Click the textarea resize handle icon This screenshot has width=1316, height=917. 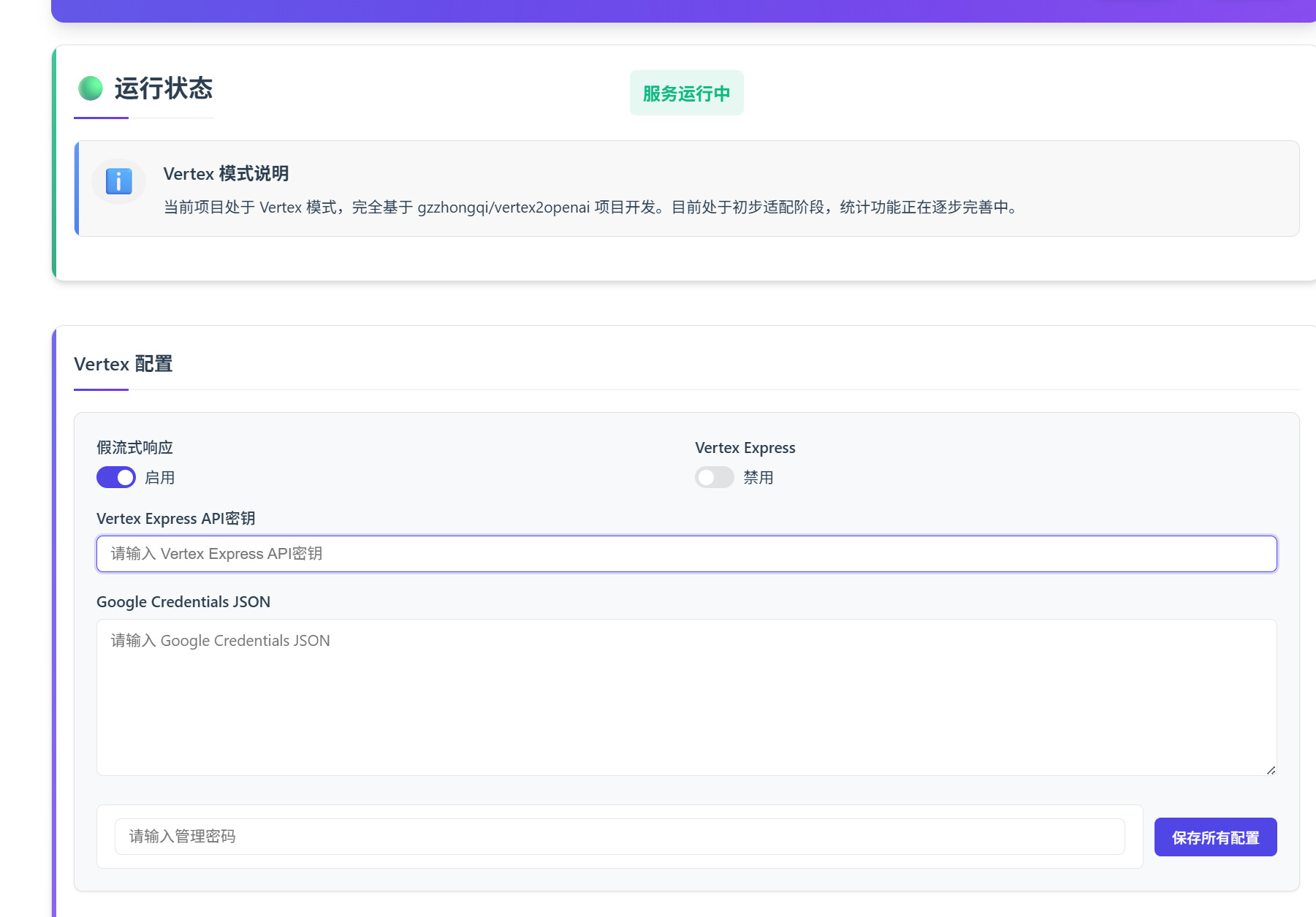1271,770
